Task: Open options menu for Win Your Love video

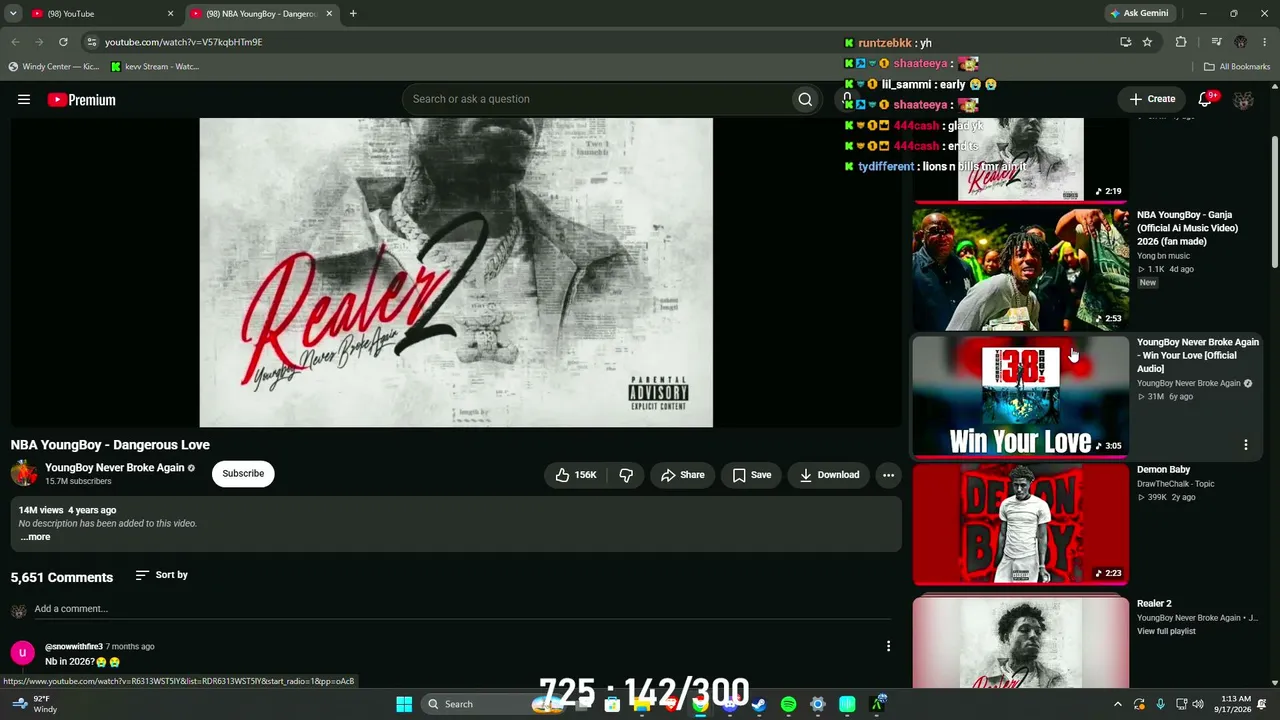Action: tap(1245, 445)
